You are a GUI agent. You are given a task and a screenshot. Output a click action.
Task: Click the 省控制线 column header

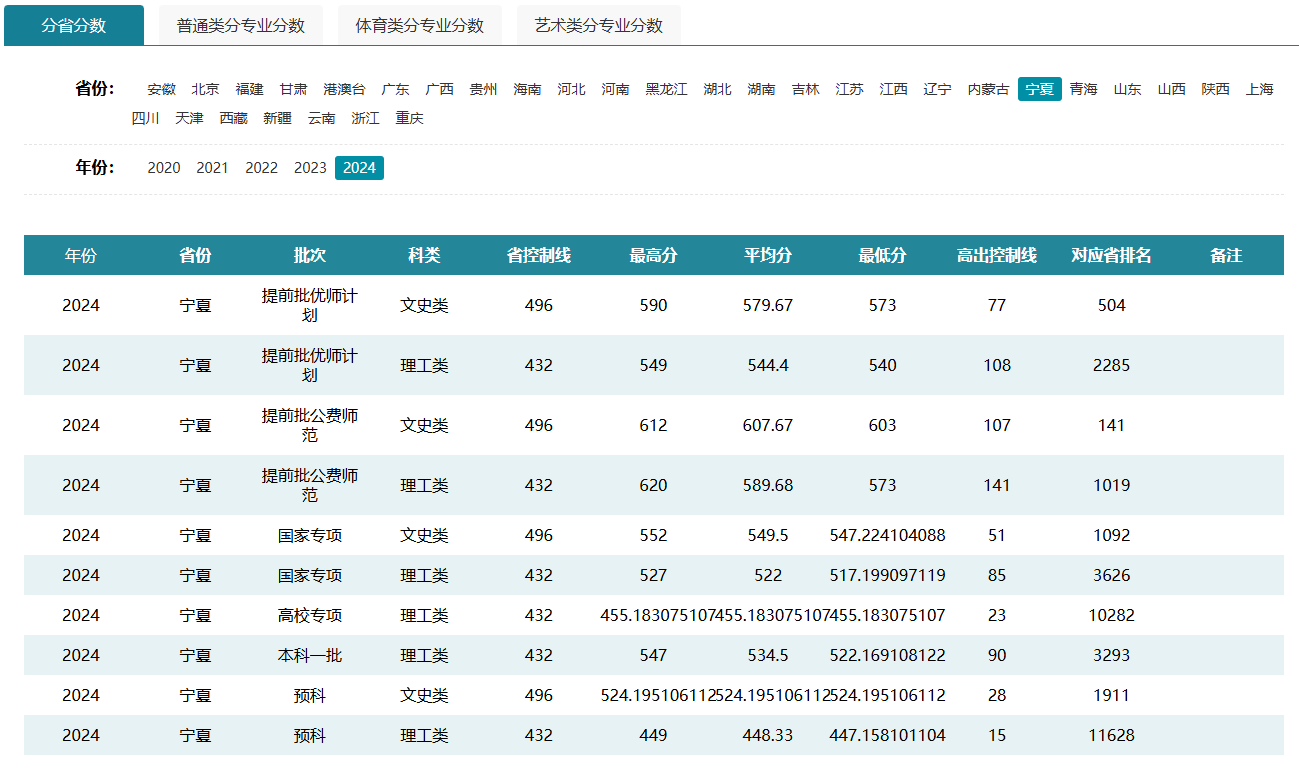pos(538,255)
